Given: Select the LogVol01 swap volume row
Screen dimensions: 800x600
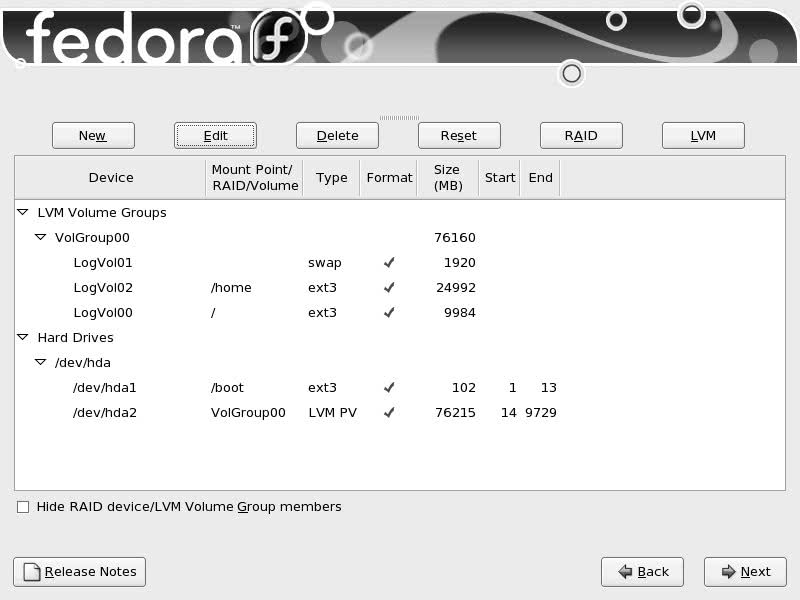Looking at the screenshot, I should (x=400, y=263).
